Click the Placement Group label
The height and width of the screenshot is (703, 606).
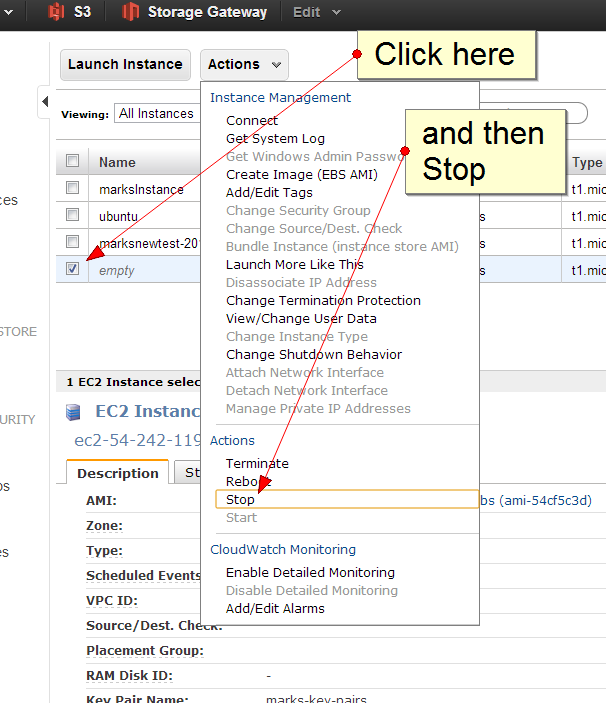[x=145, y=651]
